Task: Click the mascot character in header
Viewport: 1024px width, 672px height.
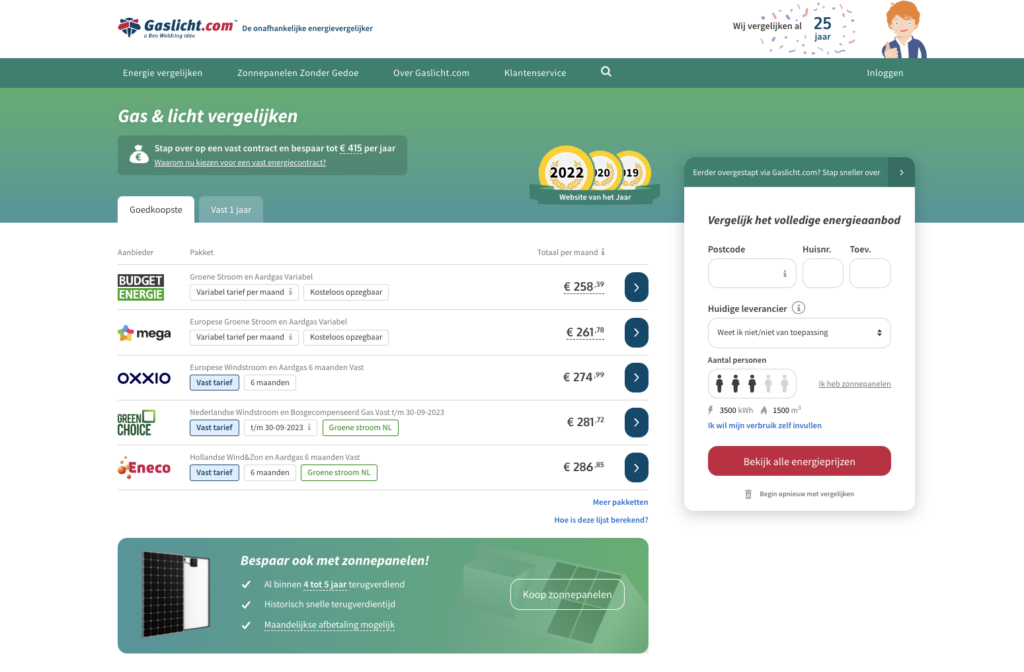Action: [x=904, y=29]
